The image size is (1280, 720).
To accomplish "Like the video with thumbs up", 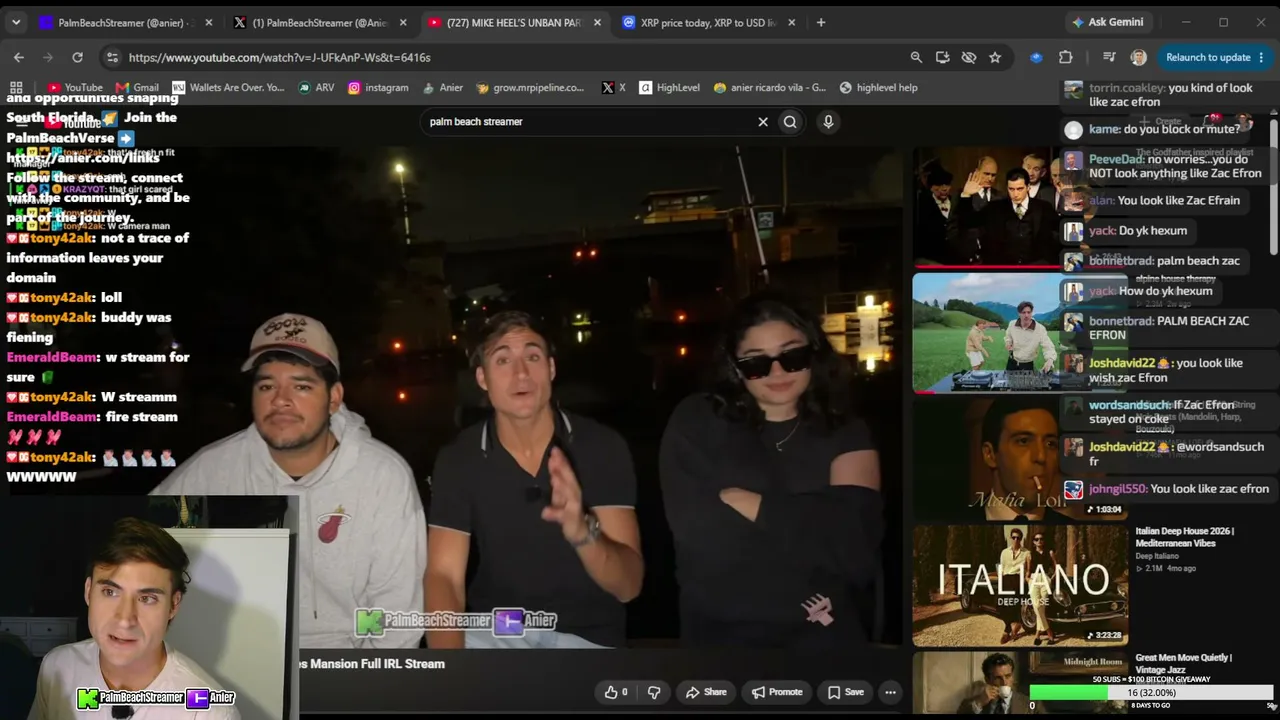I will tap(616, 692).
